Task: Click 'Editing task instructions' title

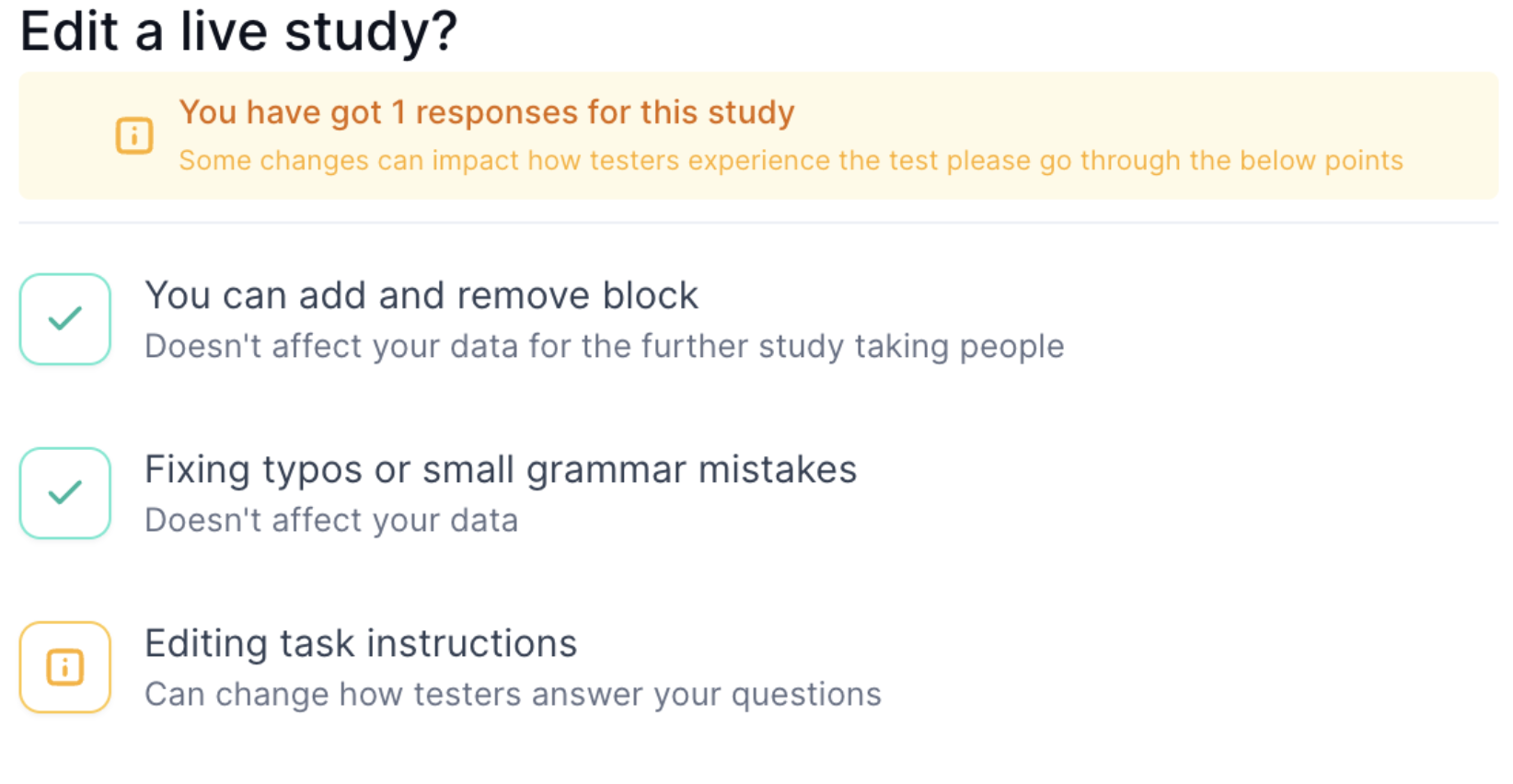Action: 361,643
